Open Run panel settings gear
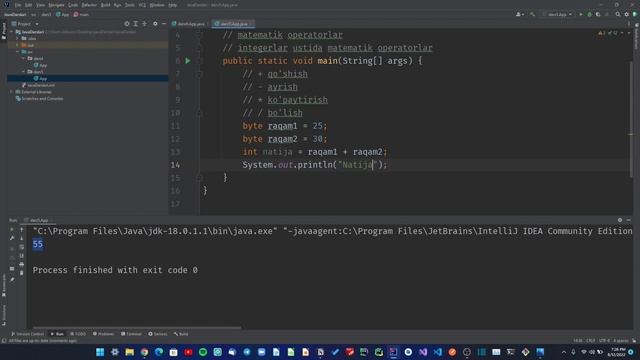This screenshot has height=360, width=640. coord(620,220)
